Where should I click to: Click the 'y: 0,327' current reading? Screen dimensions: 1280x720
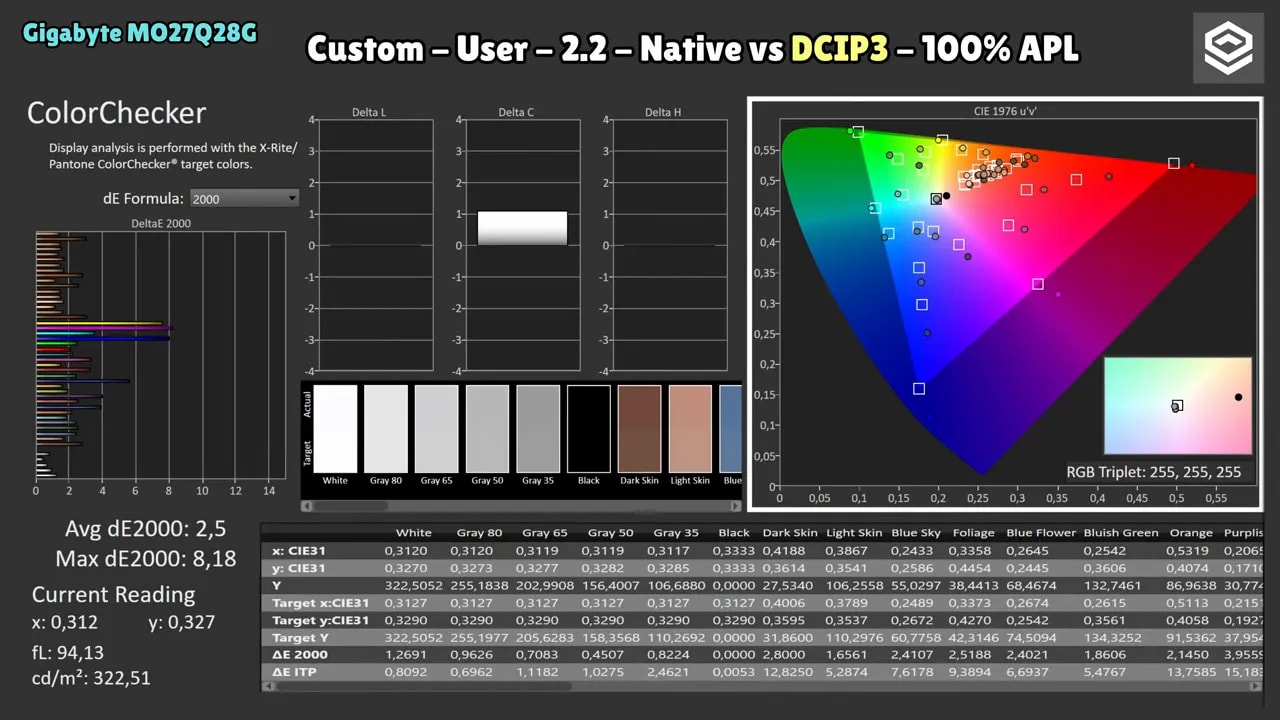(x=181, y=623)
